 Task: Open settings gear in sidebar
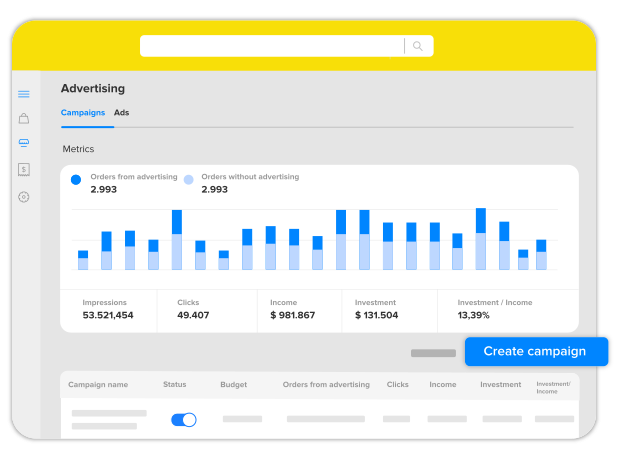point(24,197)
